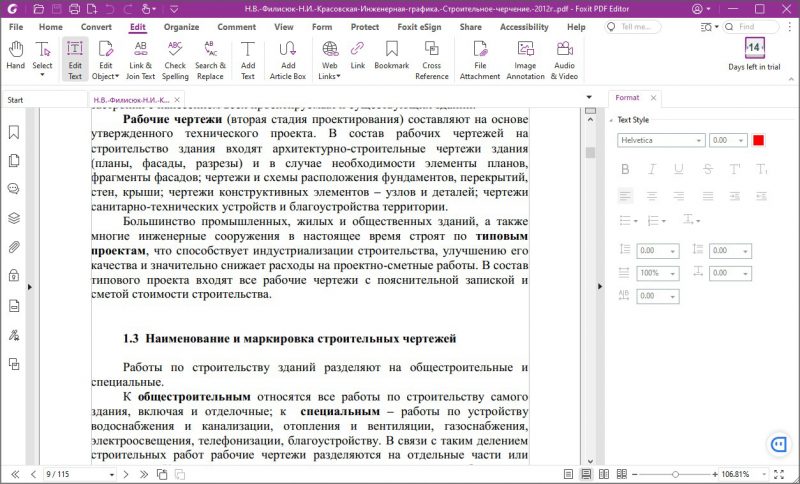
Task: Click the Tell me search field
Action: coord(633,27)
